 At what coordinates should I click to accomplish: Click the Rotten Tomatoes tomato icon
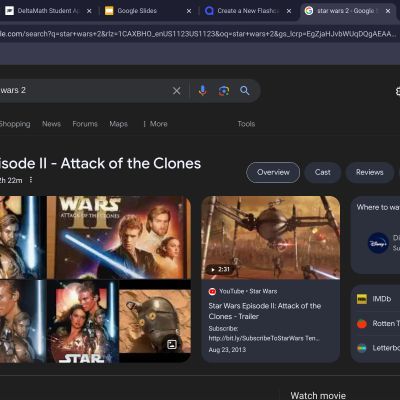click(362, 324)
